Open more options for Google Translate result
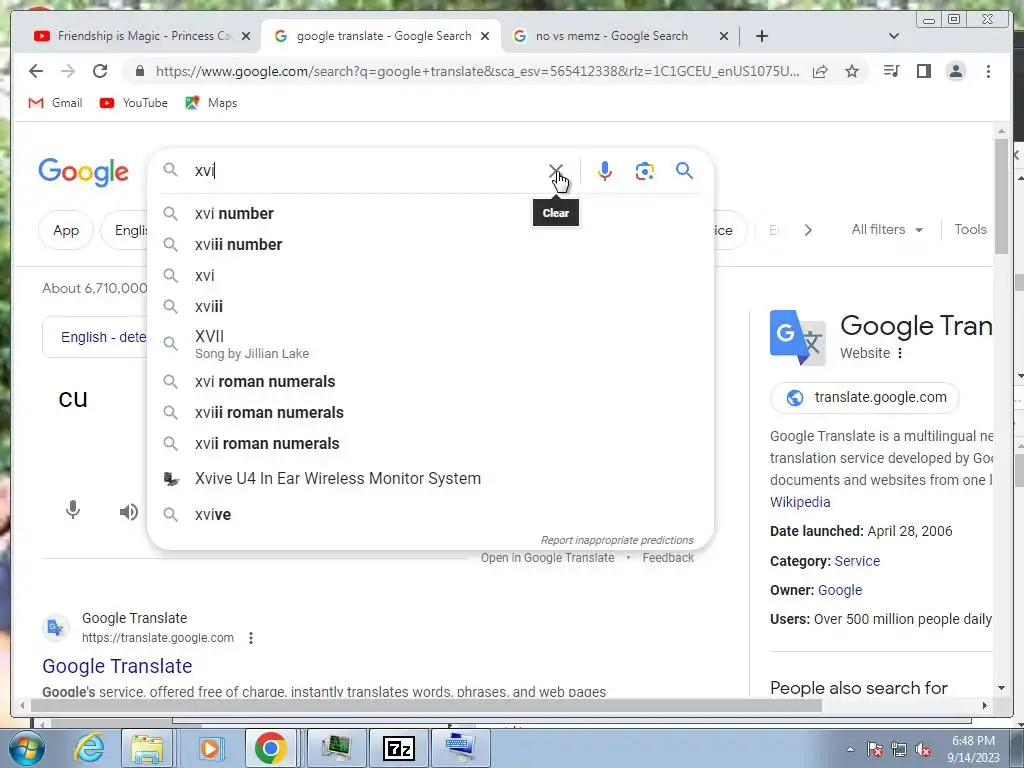 (x=251, y=638)
